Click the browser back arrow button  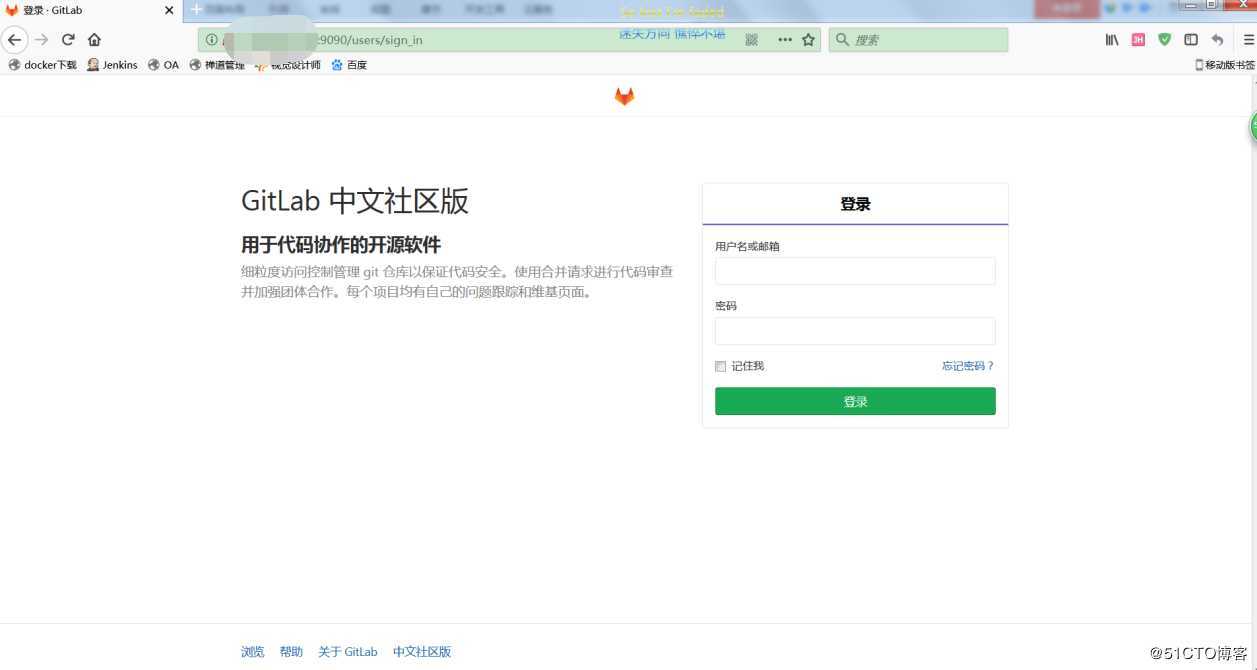[x=14, y=40]
